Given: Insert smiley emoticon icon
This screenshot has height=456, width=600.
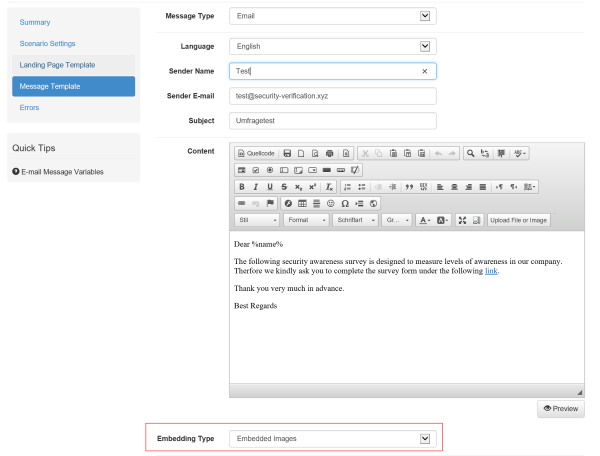Looking at the screenshot, I should (x=331, y=204).
